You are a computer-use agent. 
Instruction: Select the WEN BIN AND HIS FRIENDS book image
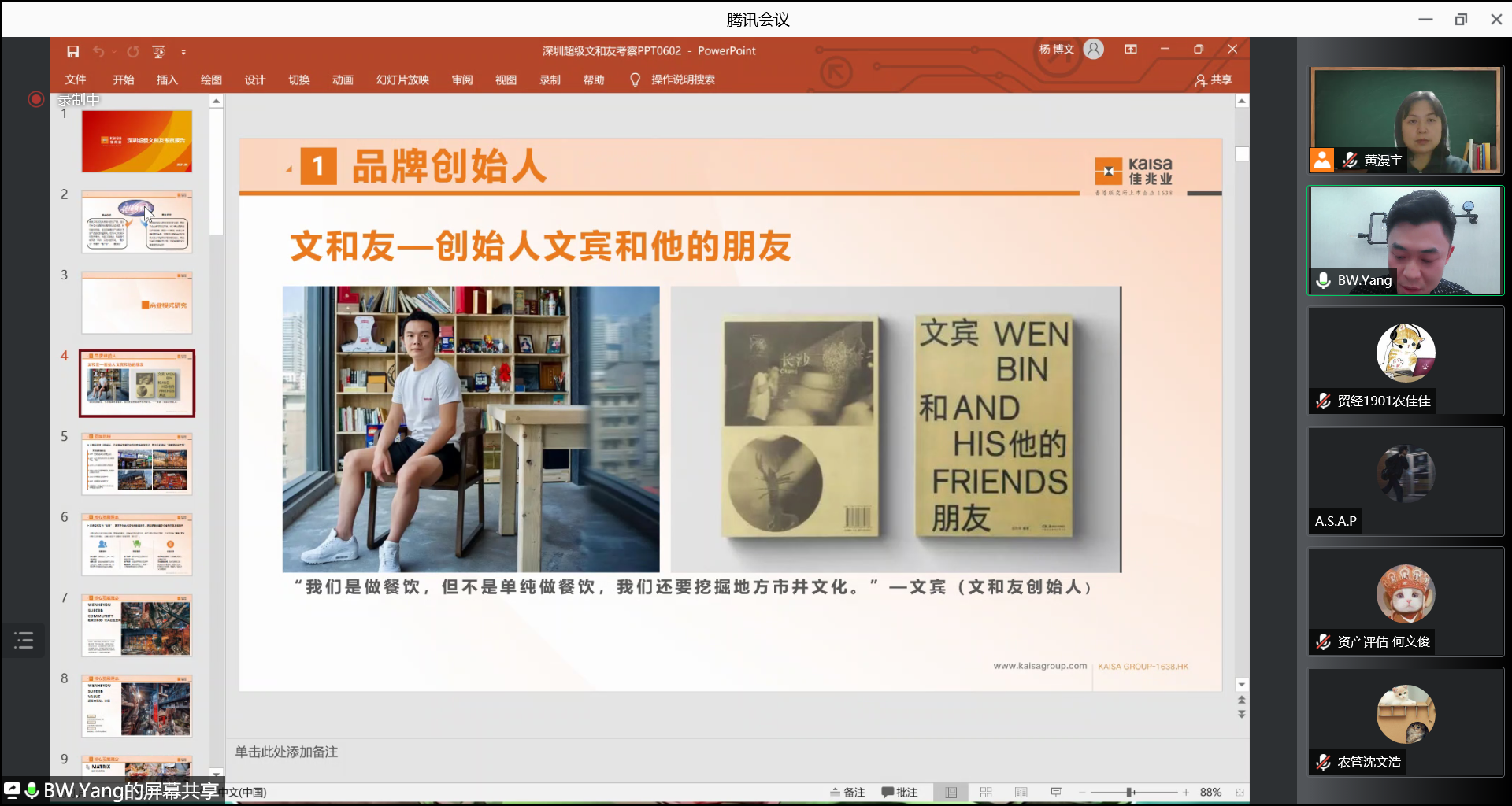point(896,429)
